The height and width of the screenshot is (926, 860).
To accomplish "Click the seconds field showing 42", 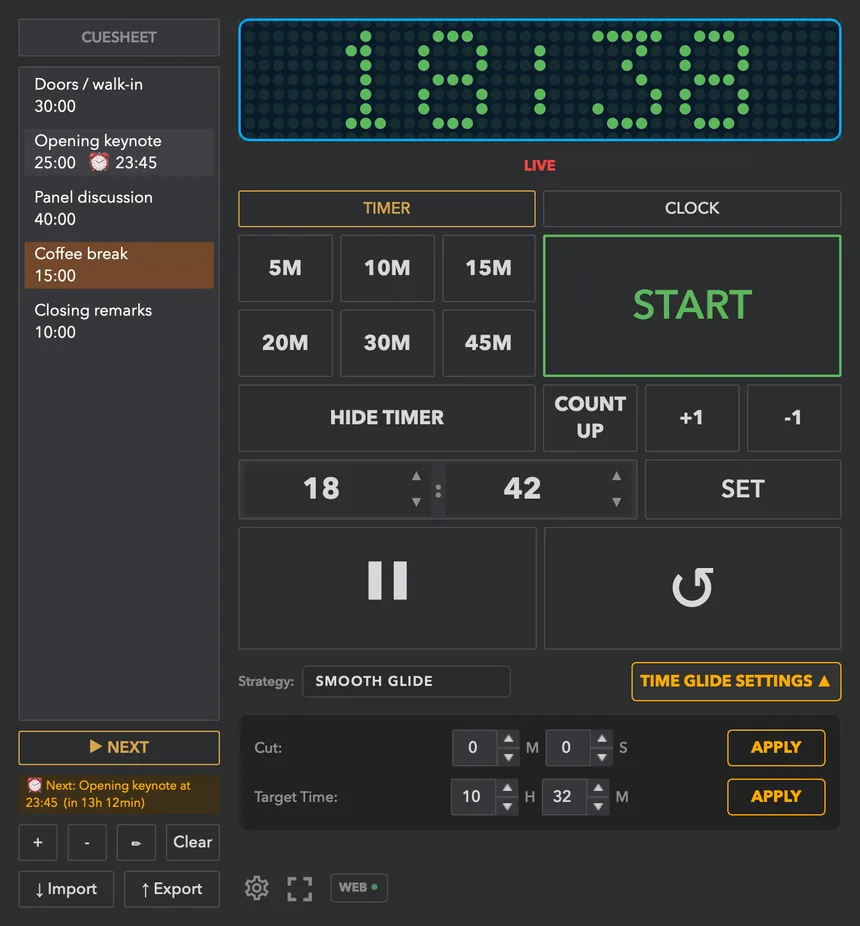I will click(x=523, y=489).
